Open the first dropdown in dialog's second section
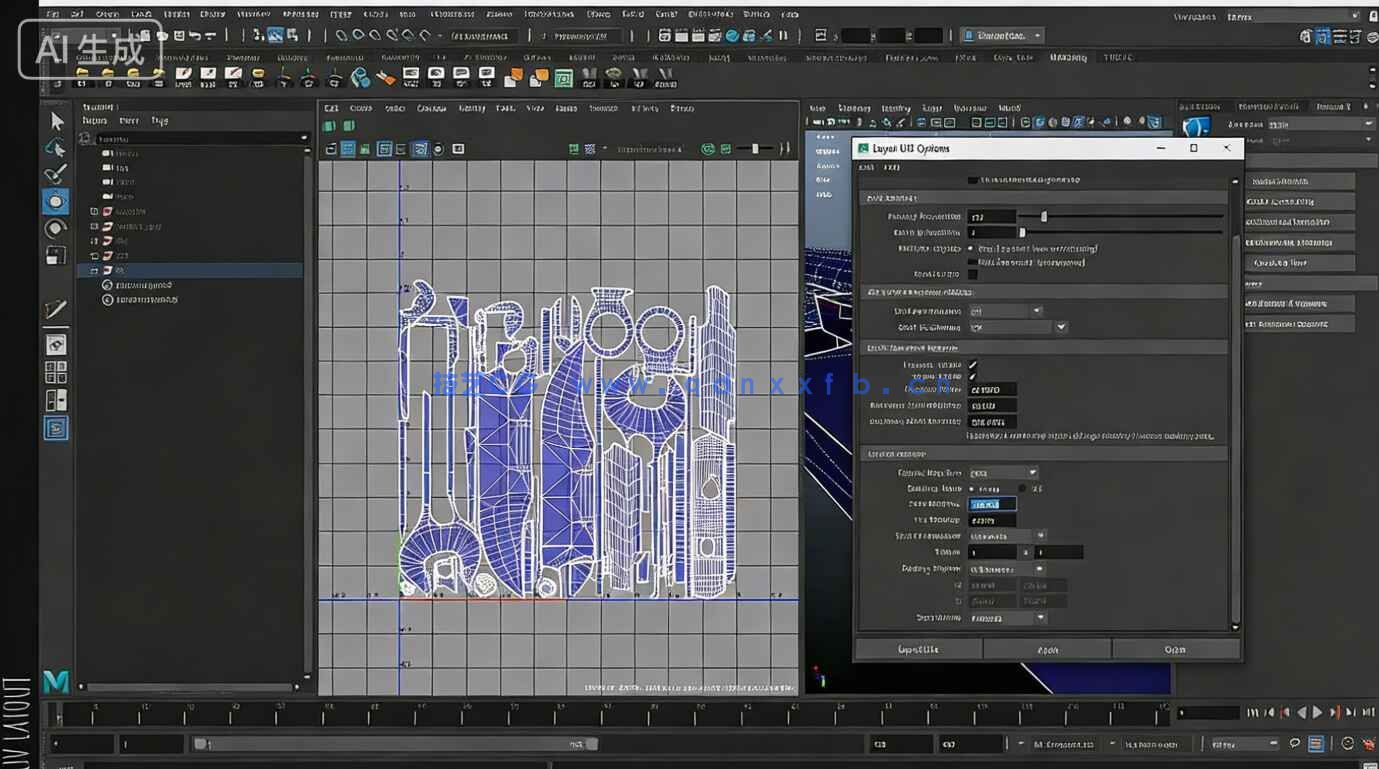The height and width of the screenshot is (769, 1379). [x=1005, y=311]
